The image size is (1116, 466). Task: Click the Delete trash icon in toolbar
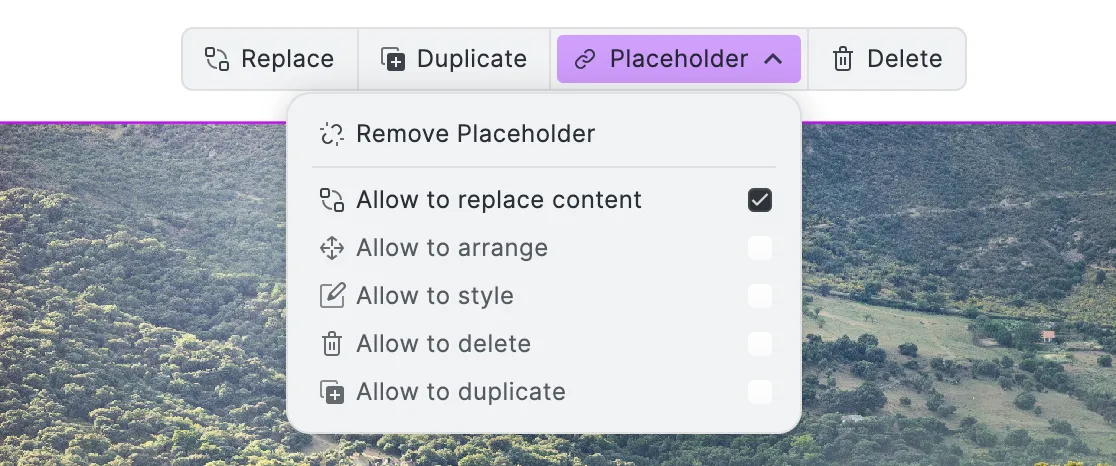click(x=843, y=59)
